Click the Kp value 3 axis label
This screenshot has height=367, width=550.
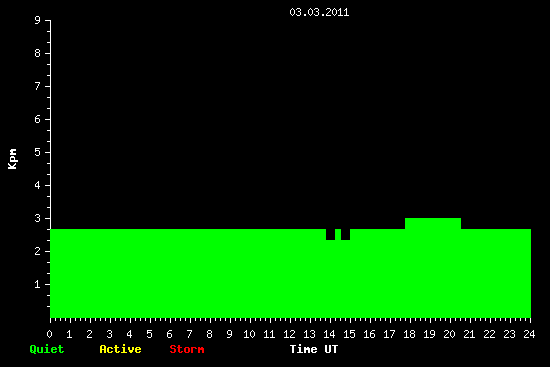click(38, 218)
